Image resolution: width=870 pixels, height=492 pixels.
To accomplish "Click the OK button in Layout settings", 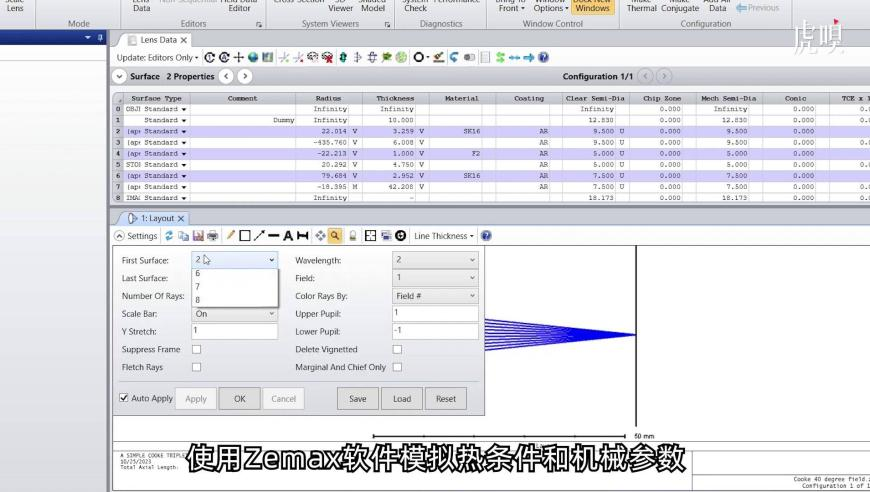I will (x=239, y=398).
